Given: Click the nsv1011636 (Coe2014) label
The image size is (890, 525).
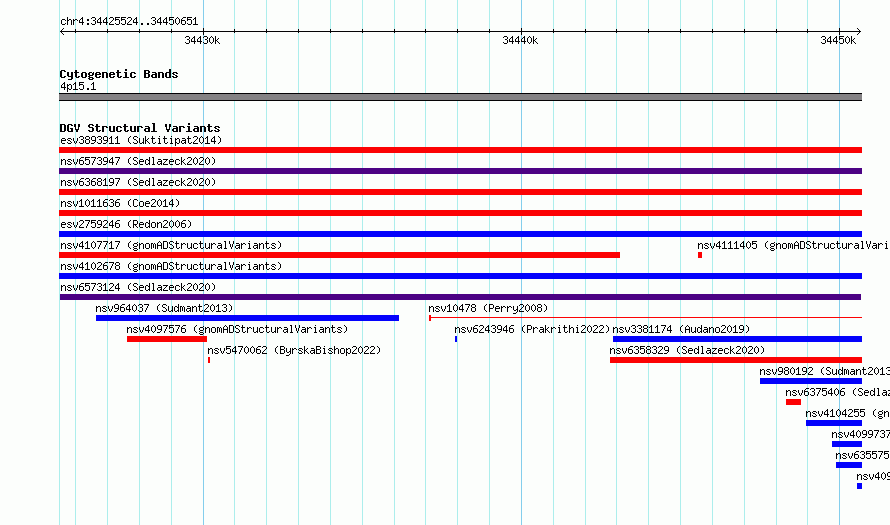Looking at the screenshot, I should click(x=120, y=203).
